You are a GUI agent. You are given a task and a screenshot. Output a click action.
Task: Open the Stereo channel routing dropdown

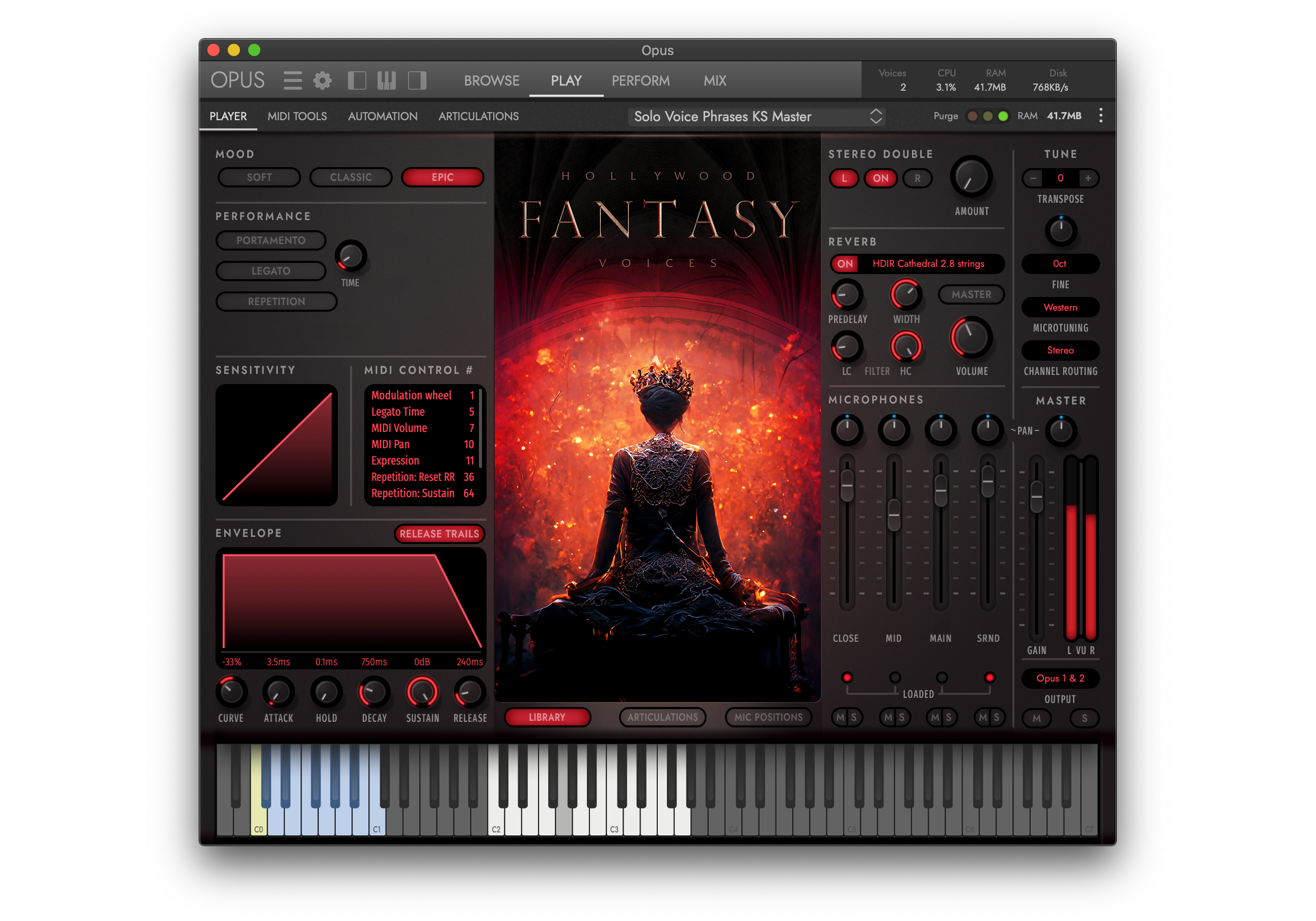(x=1060, y=350)
